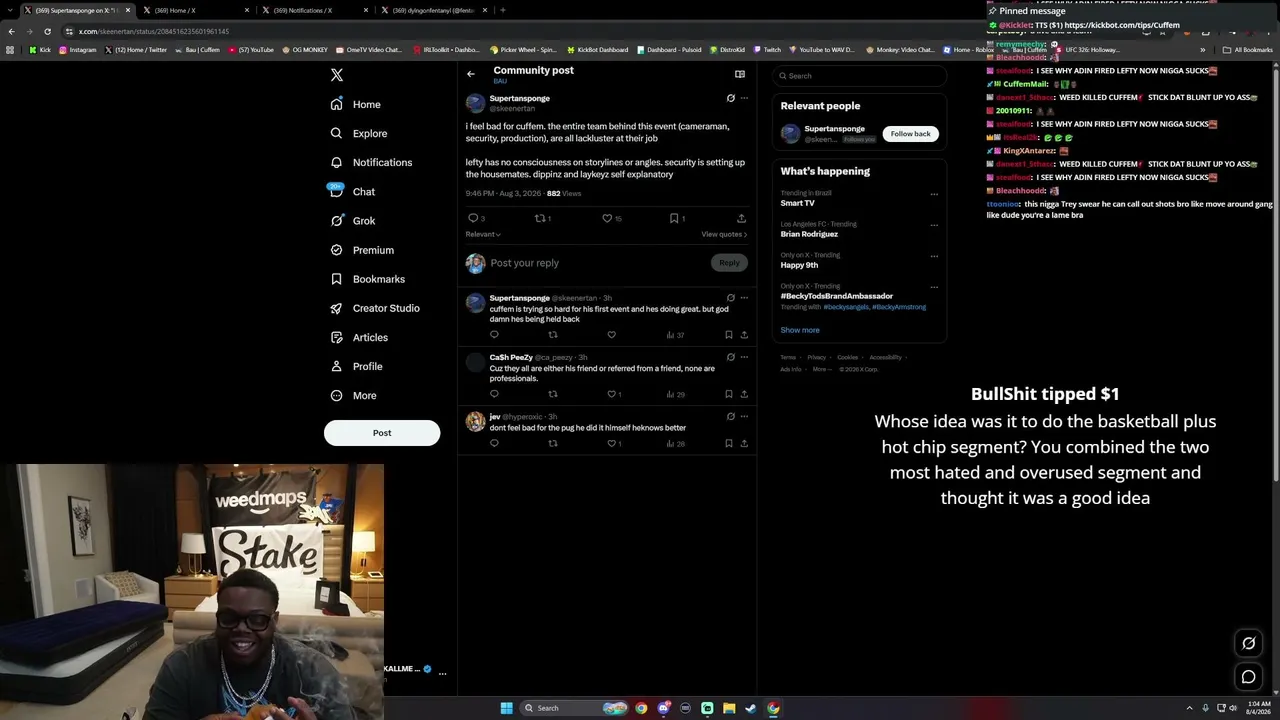Like the 'cuffem is trying so hard' reply
The height and width of the screenshot is (720, 1280).
coord(611,335)
